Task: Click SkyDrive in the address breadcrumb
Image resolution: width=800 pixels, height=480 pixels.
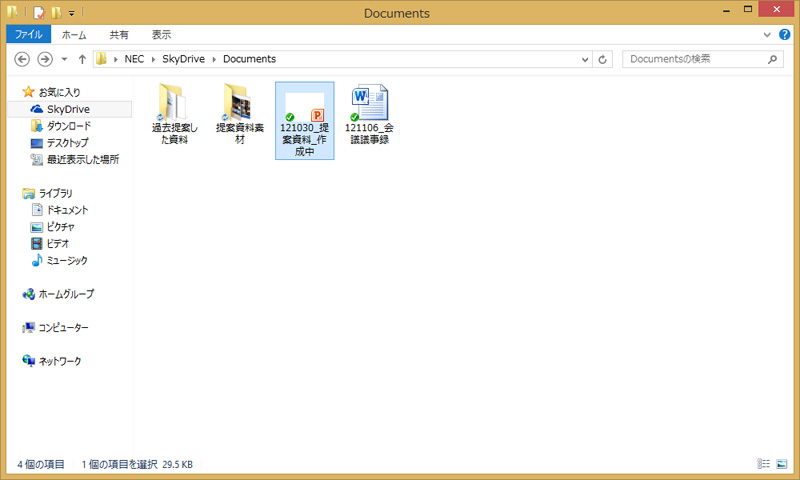Action: click(x=182, y=59)
